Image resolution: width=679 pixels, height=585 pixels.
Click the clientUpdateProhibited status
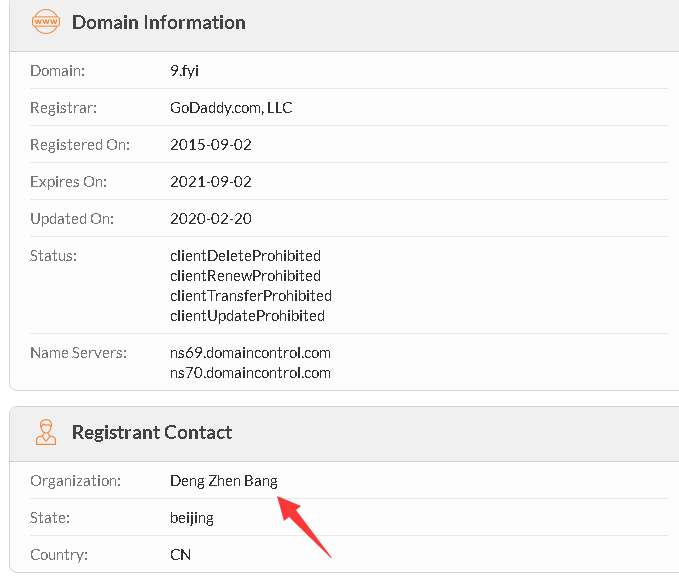pyautogui.click(x=247, y=316)
